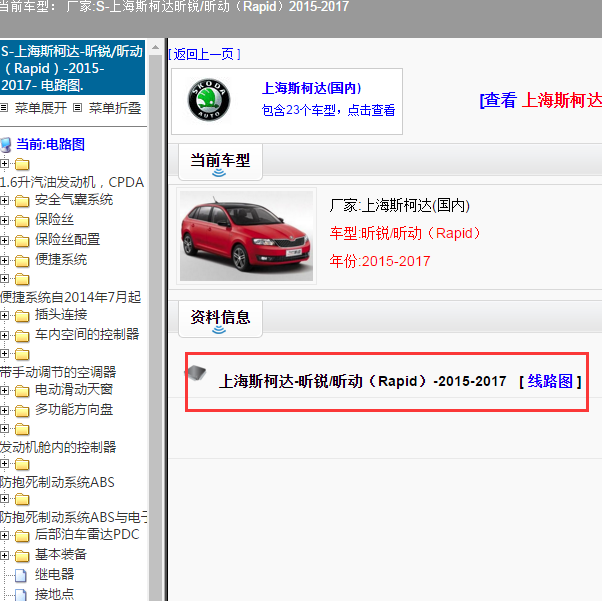Viewport: 602px width, 601px height.
Task: Open folder icon for 保险丝
Action: [22, 220]
